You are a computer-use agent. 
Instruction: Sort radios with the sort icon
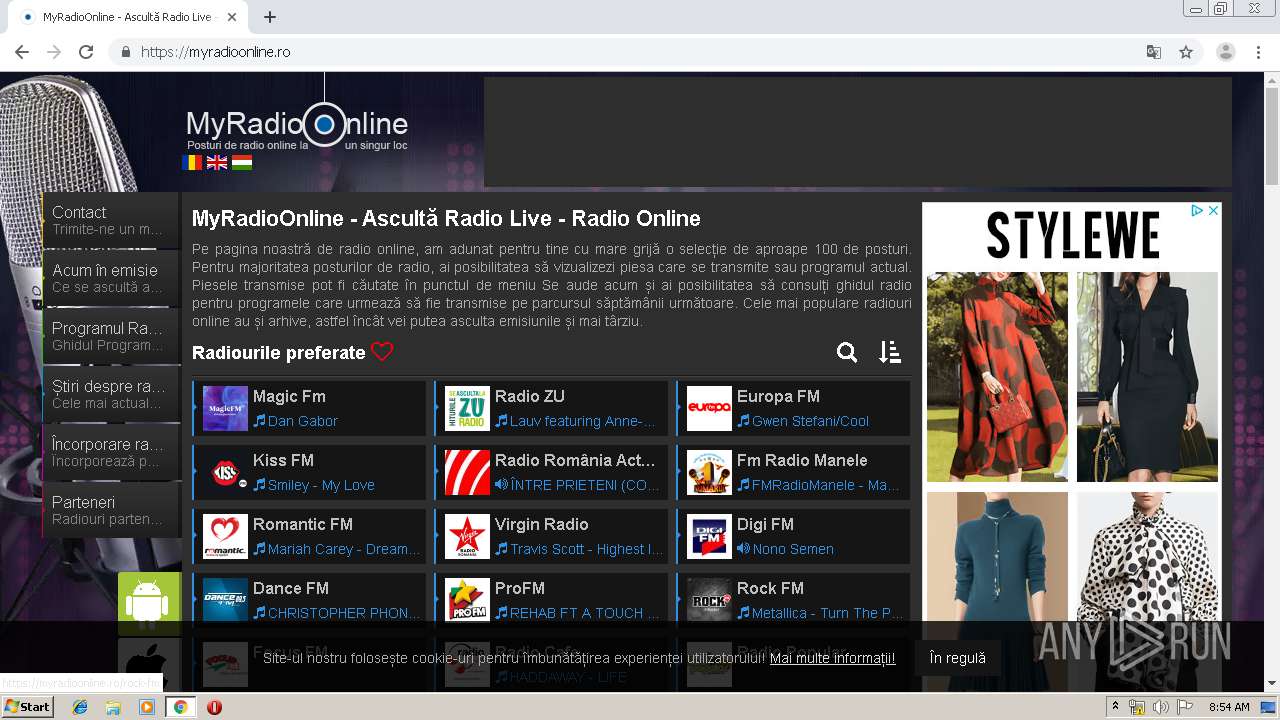890,352
